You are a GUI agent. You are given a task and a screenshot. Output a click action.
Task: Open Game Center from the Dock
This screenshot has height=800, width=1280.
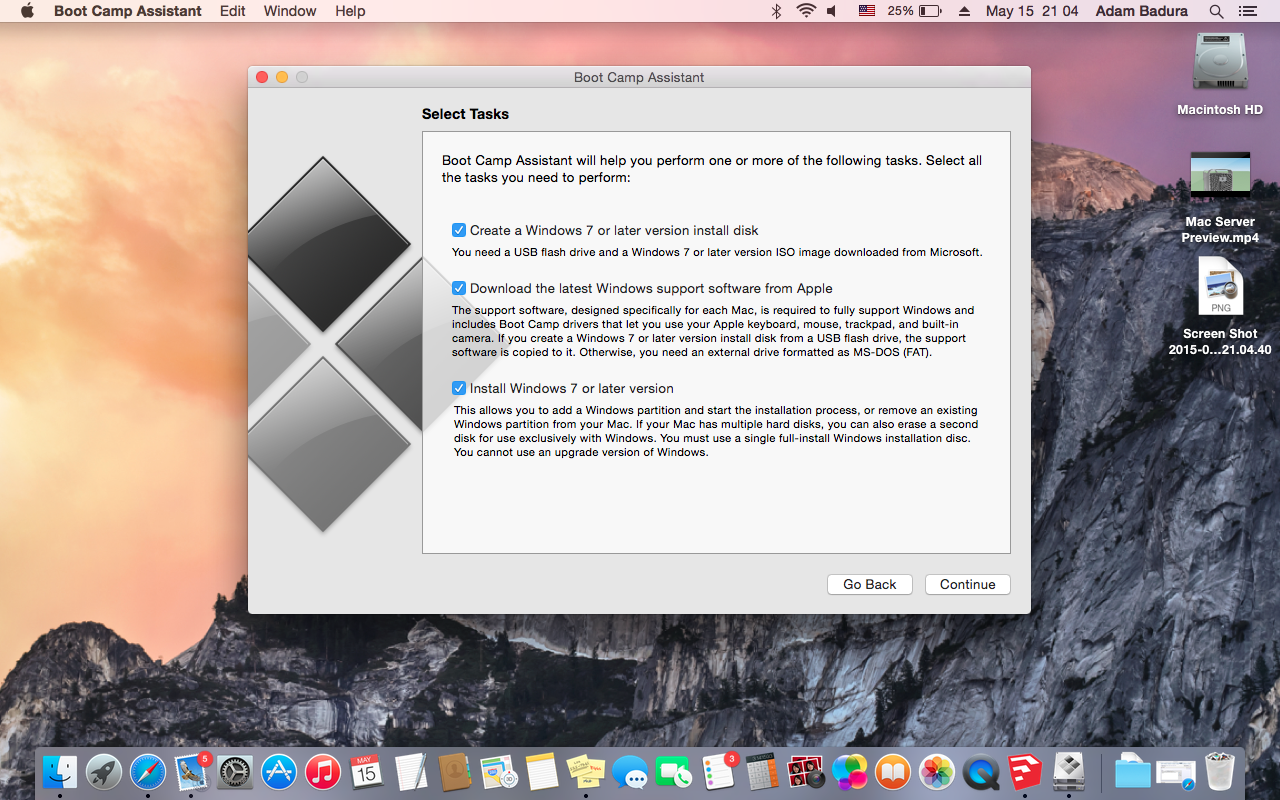(x=850, y=772)
